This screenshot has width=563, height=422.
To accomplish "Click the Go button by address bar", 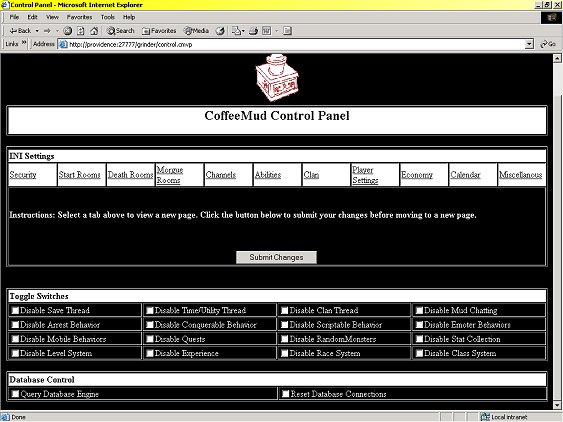I will coord(548,44).
